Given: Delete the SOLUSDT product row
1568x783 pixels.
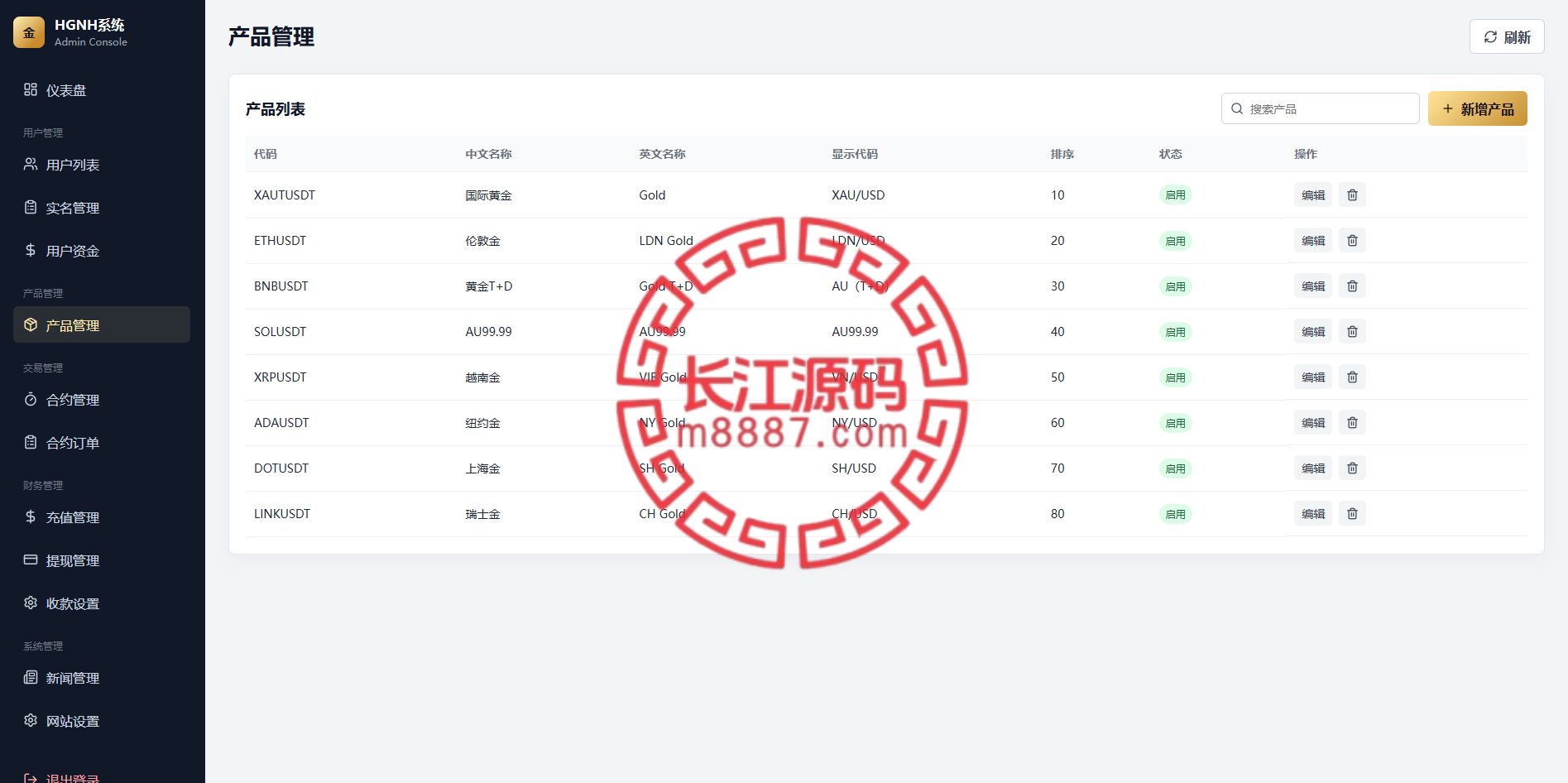Looking at the screenshot, I should tap(1352, 332).
